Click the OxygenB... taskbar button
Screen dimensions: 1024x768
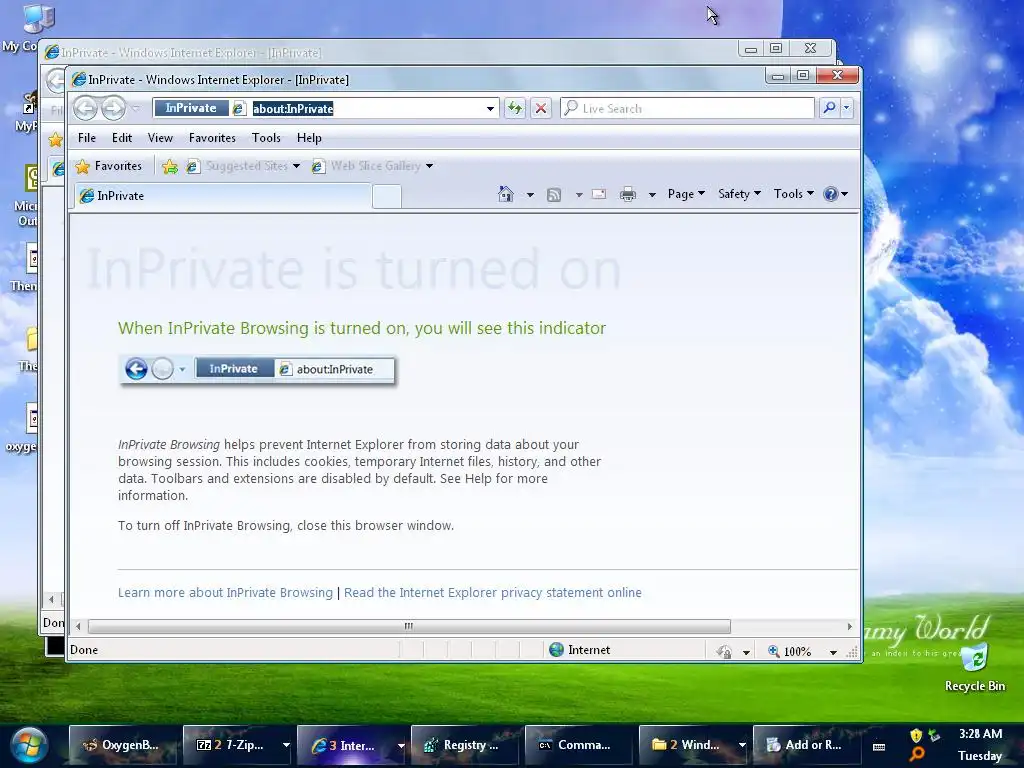click(x=123, y=745)
